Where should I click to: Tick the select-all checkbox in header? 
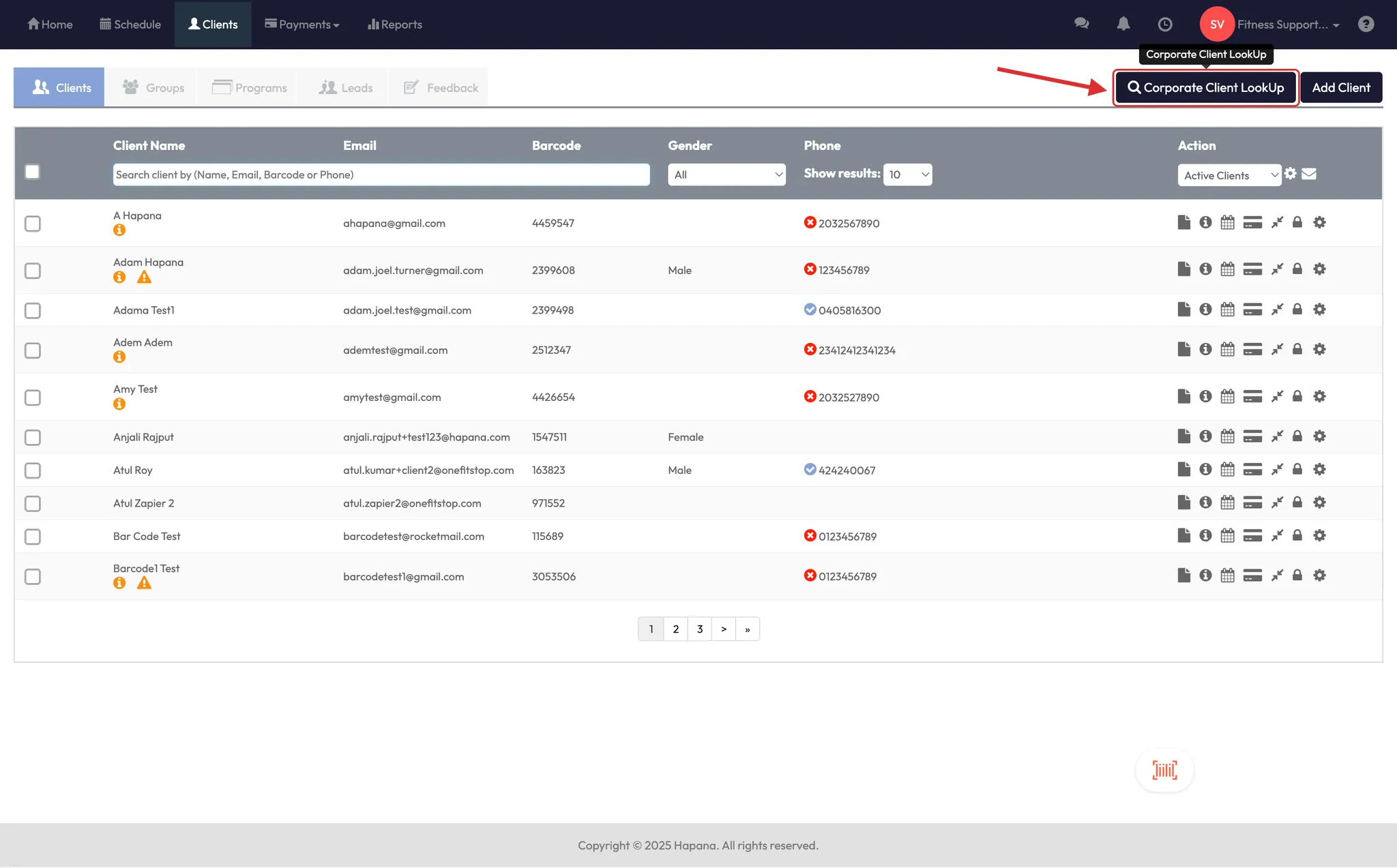coord(32,172)
